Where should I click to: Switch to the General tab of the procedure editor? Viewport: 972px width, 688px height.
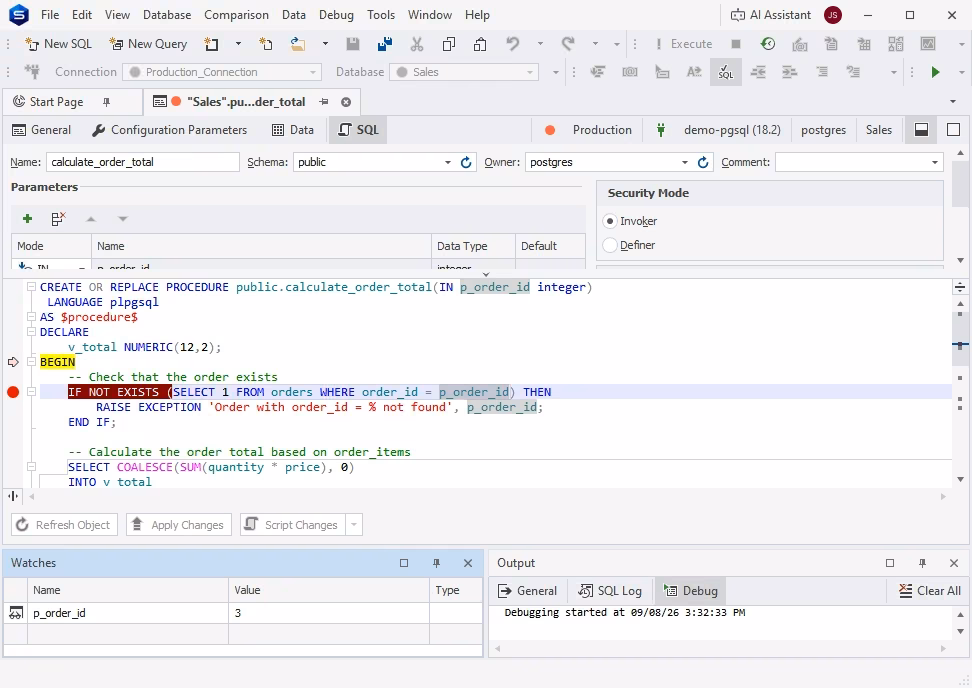[42, 130]
